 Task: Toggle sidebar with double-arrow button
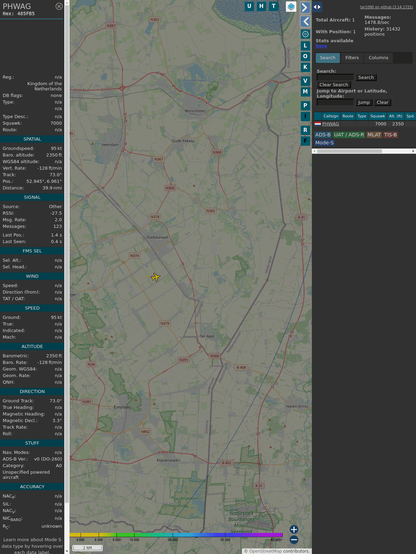[317, 7]
